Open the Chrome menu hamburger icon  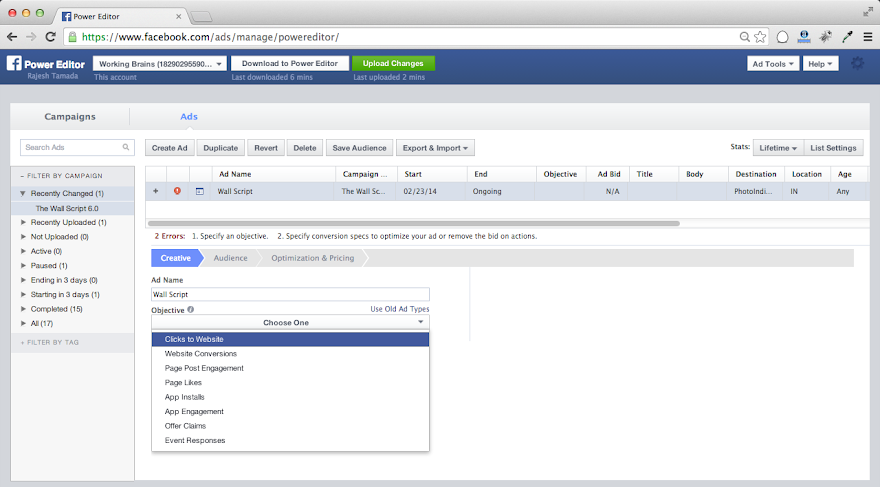868,37
